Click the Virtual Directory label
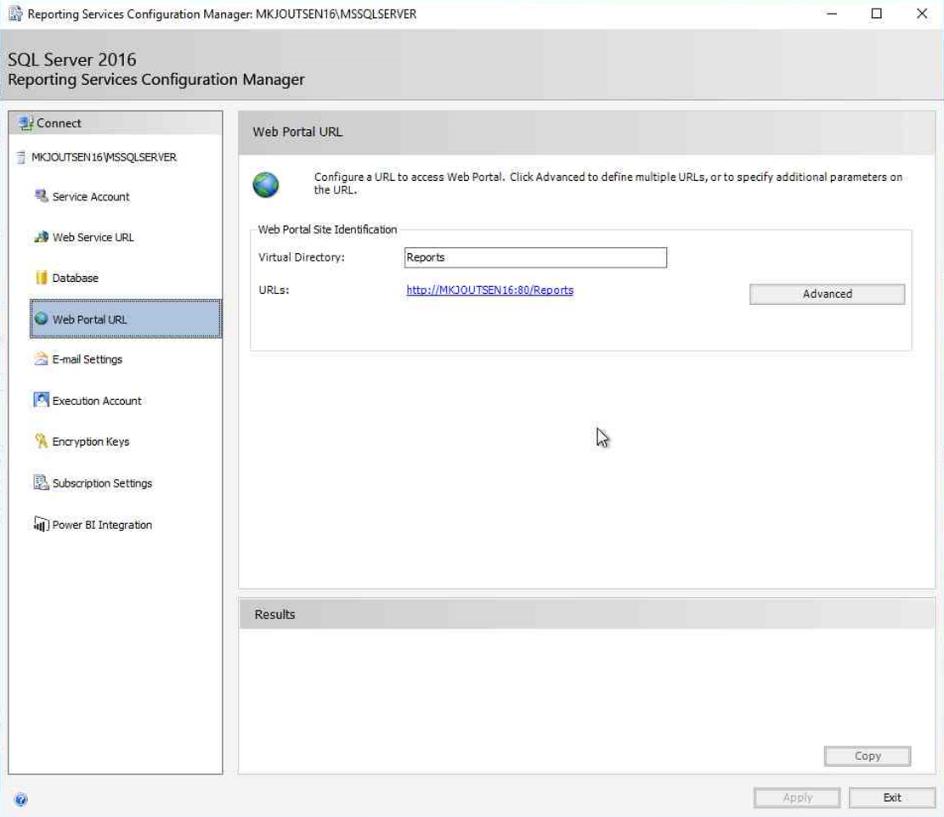The width and height of the screenshot is (944, 817). point(302,257)
